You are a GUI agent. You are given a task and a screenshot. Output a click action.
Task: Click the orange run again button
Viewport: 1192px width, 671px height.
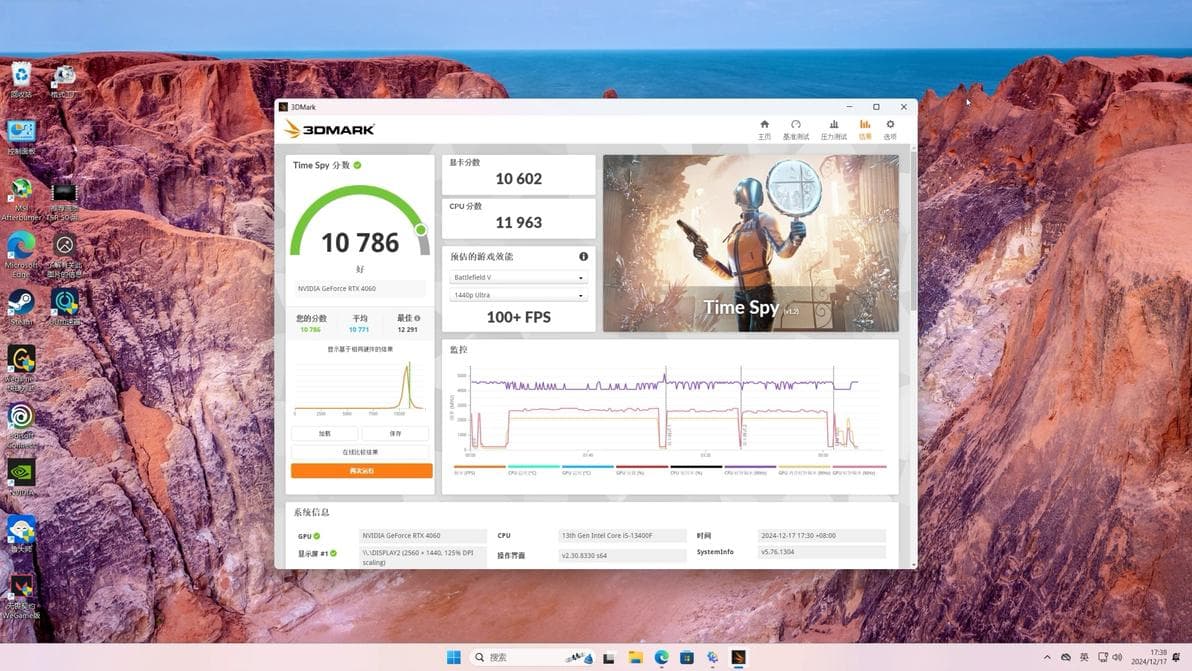pos(361,471)
